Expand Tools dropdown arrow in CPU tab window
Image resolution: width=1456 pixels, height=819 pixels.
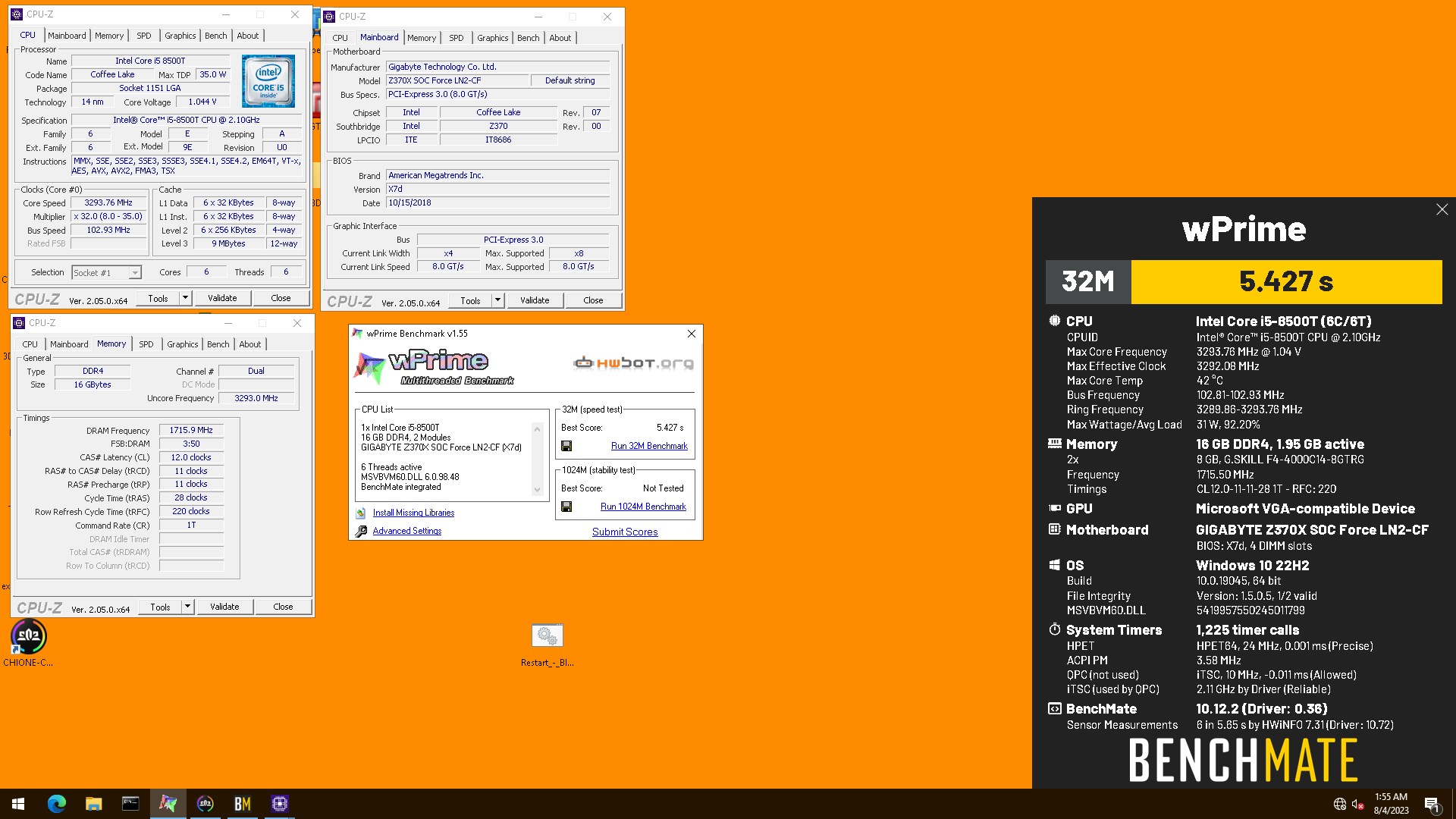[185, 298]
